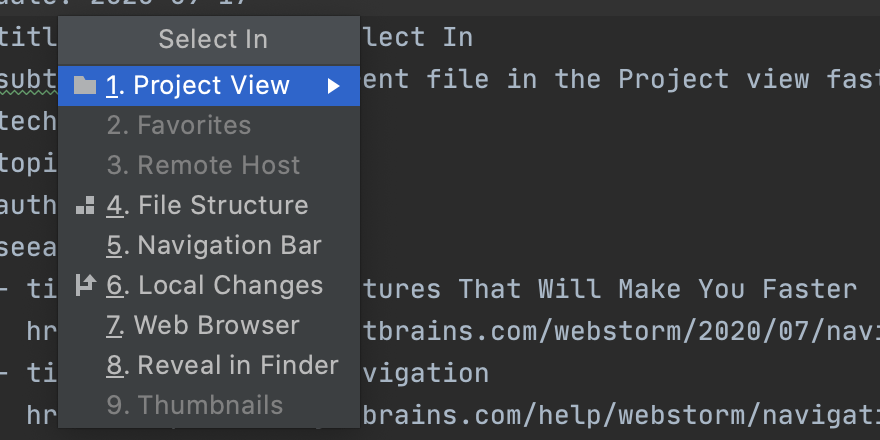Screen dimensions: 880x440
Task: Select Navigation Bar in the popup
Action: (214, 245)
